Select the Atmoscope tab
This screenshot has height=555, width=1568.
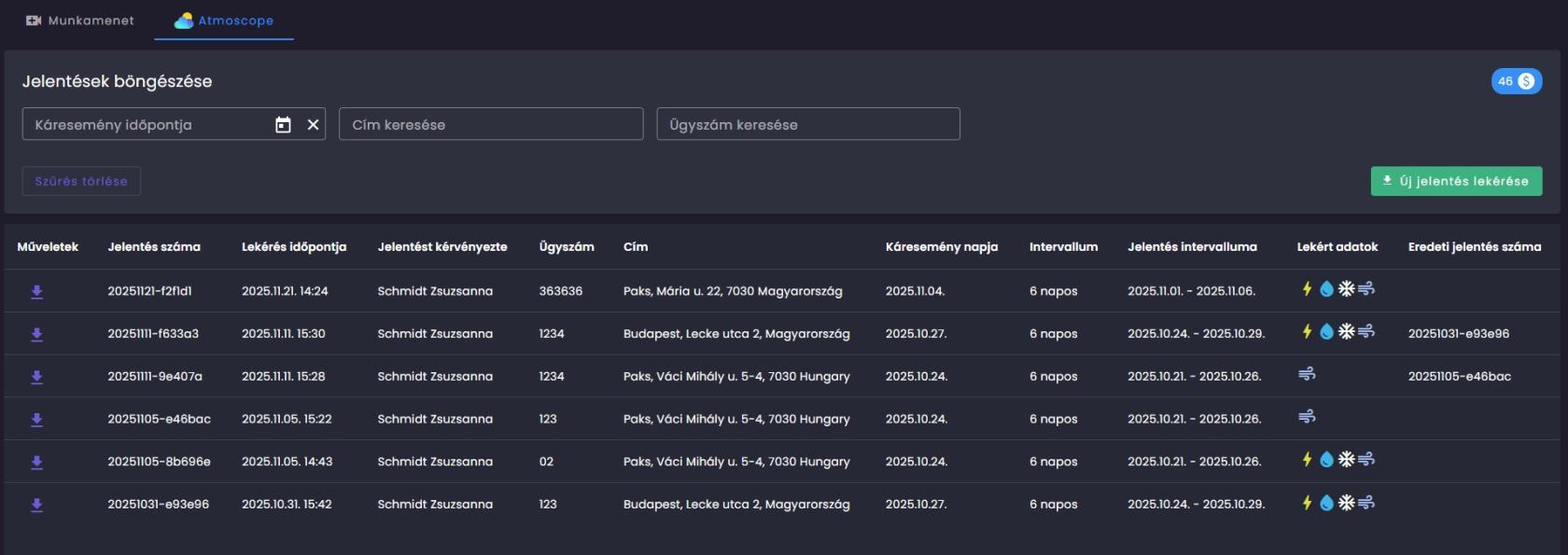coord(224,21)
